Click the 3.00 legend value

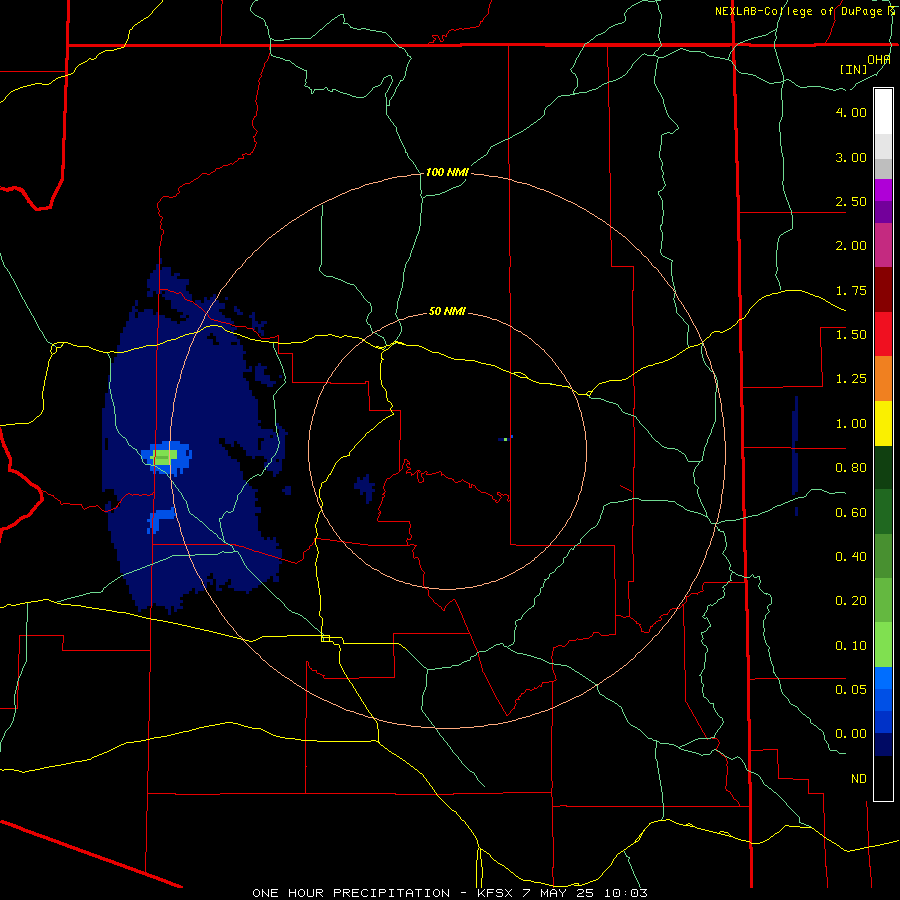851,157
